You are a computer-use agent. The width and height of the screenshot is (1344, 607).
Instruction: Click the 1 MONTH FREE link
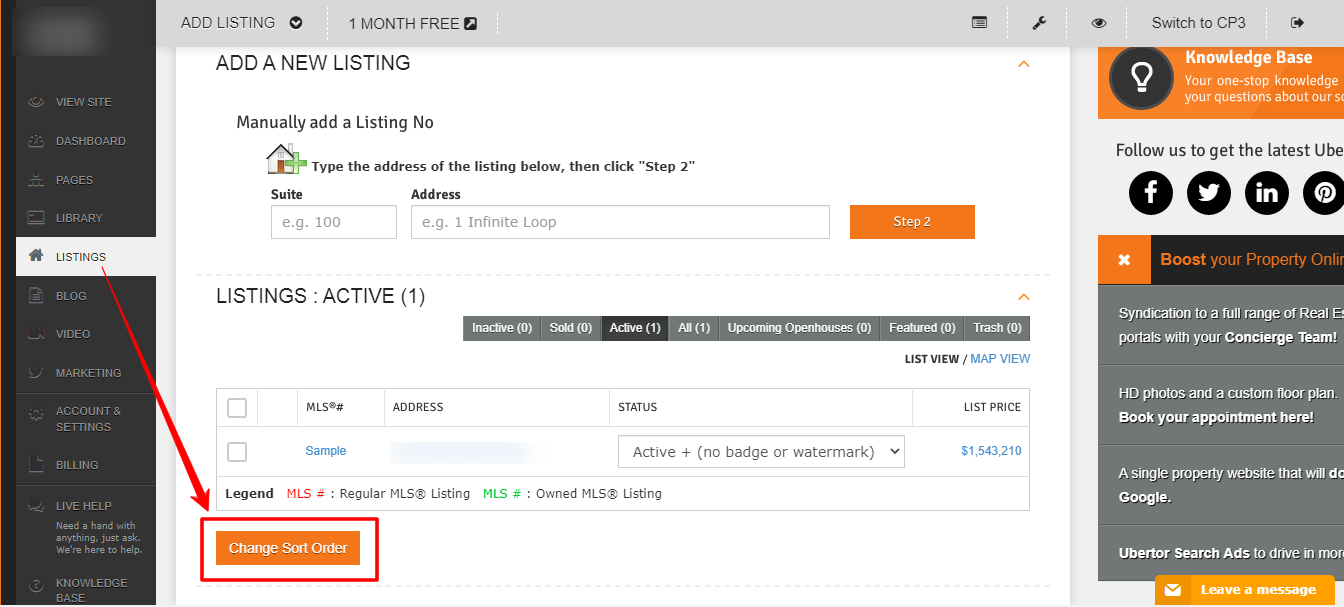tap(412, 23)
